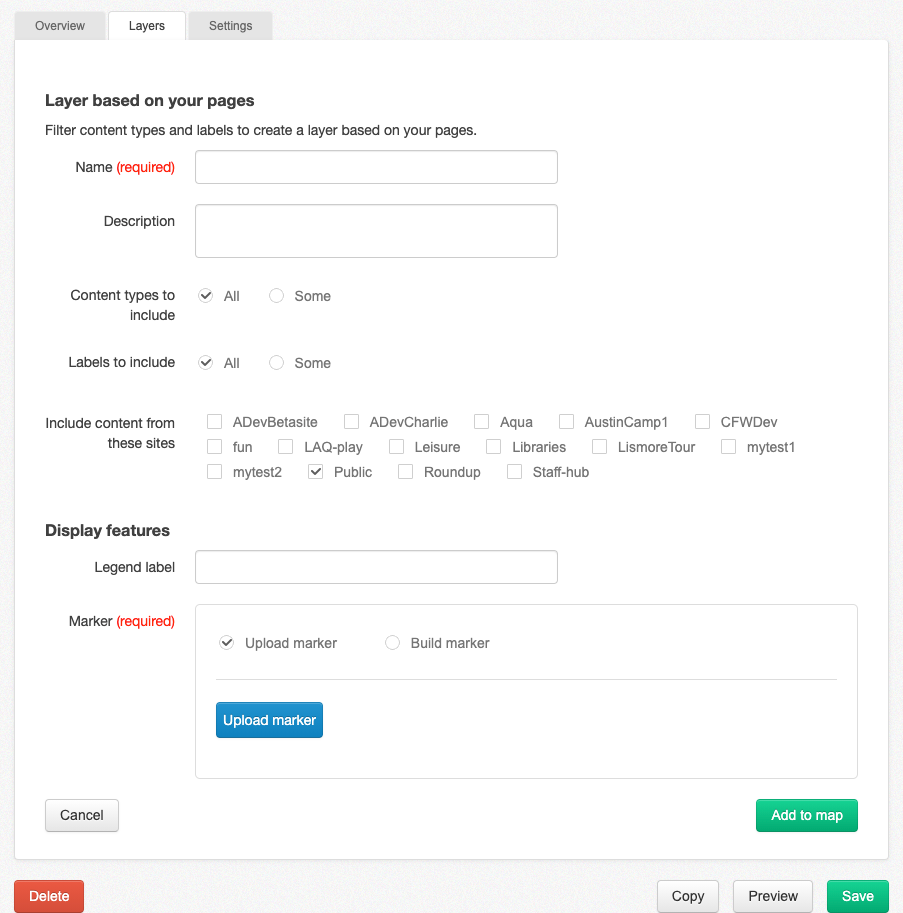Select All for labels to include
Image resolution: width=903 pixels, height=913 pixels.
pyautogui.click(x=206, y=363)
